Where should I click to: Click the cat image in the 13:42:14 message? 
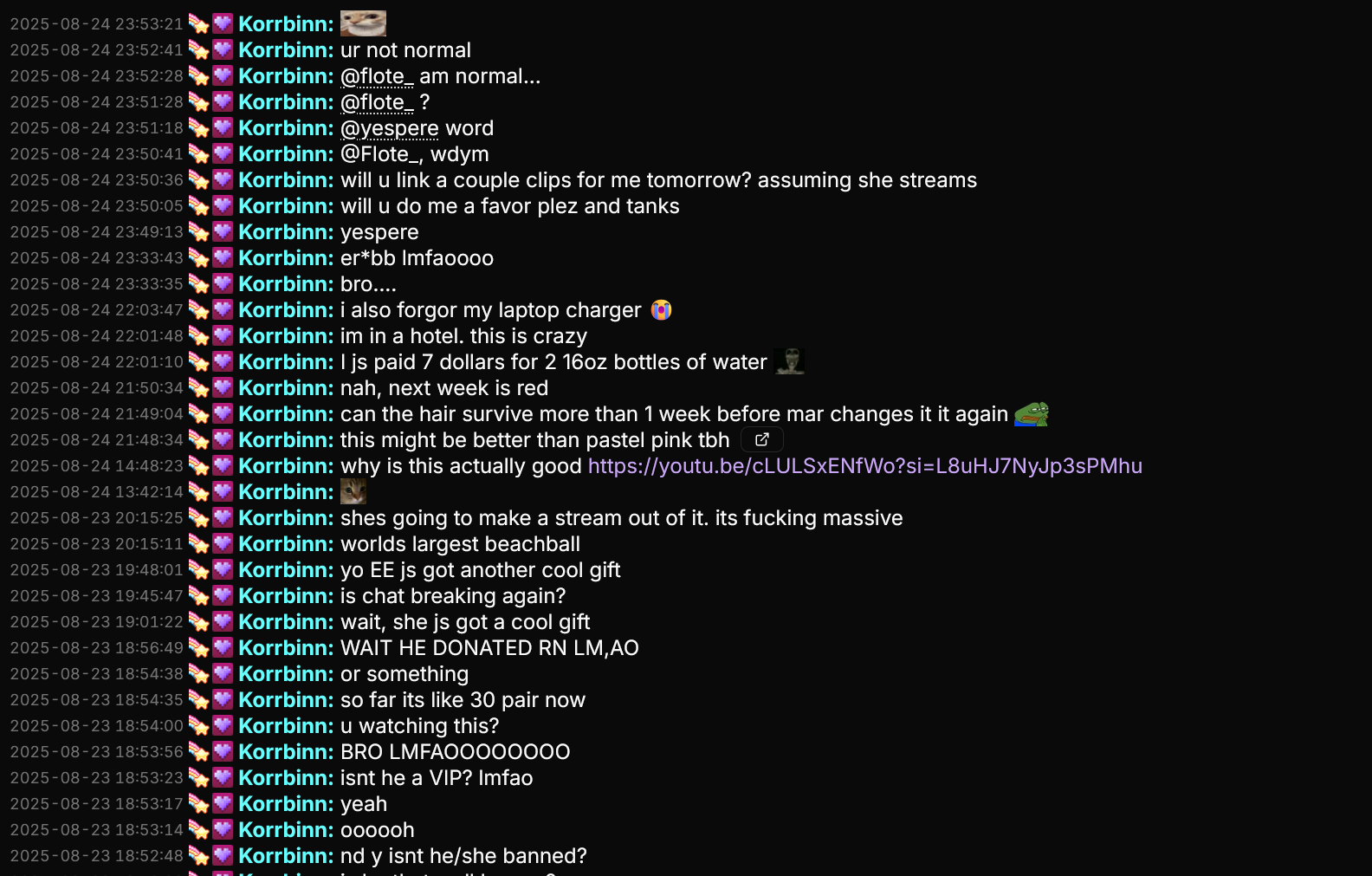point(353,492)
